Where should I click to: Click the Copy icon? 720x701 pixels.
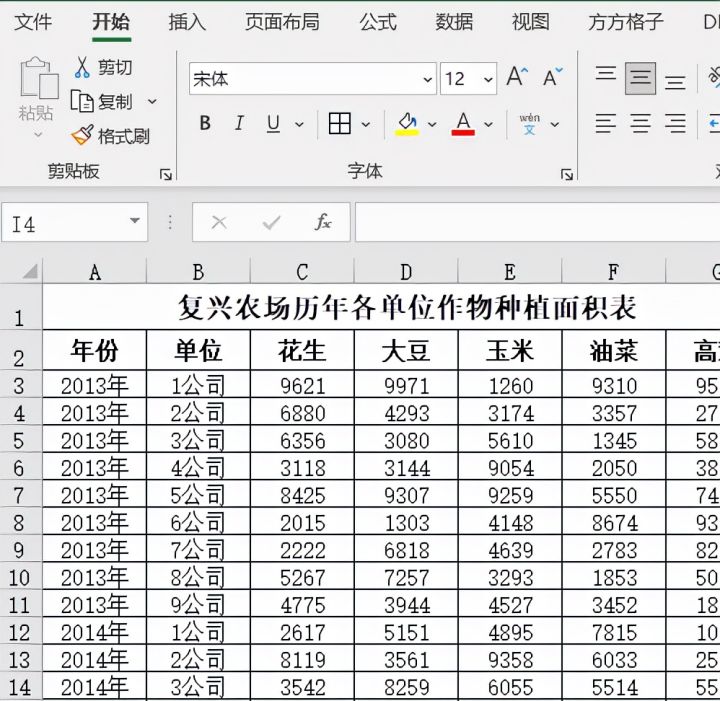pyautogui.click(x=82, y=101)
